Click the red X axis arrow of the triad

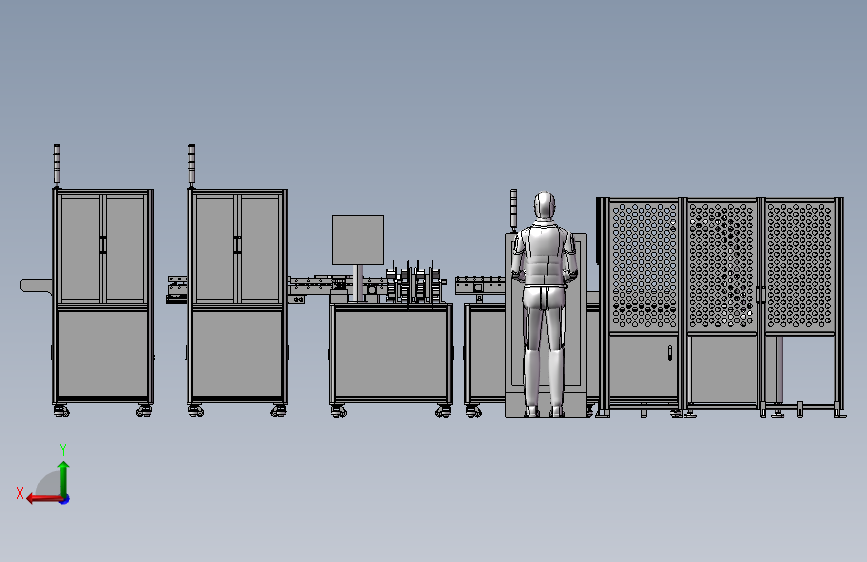click(43, 499)
